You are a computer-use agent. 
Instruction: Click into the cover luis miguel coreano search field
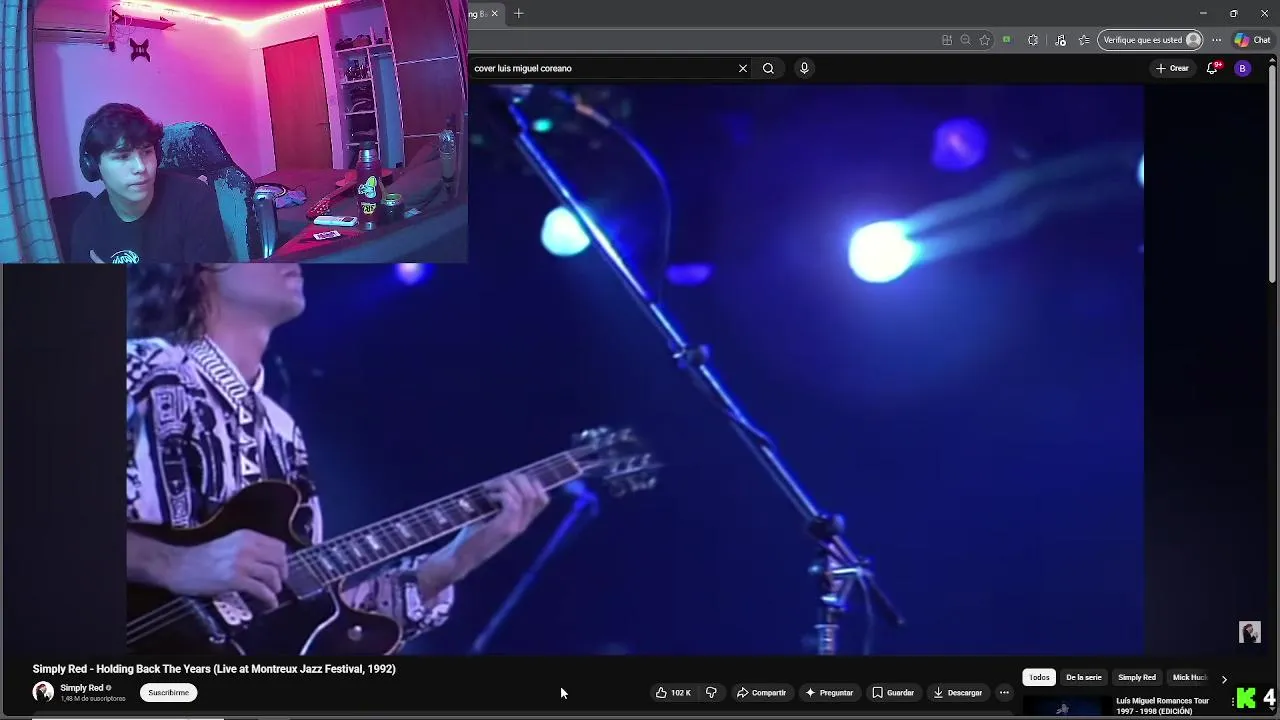tap(600, 68)
